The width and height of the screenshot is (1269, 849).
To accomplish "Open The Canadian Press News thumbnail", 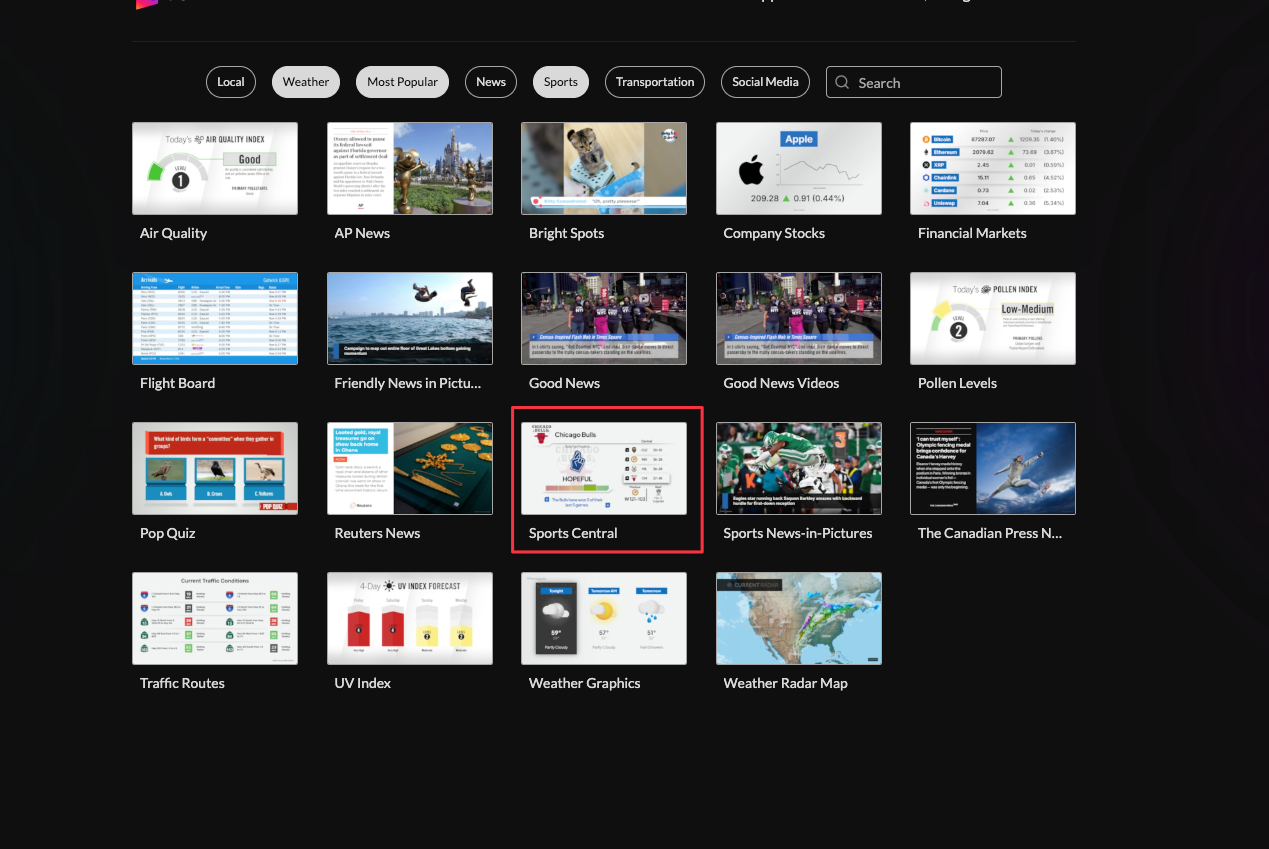I will click(993, 468).
